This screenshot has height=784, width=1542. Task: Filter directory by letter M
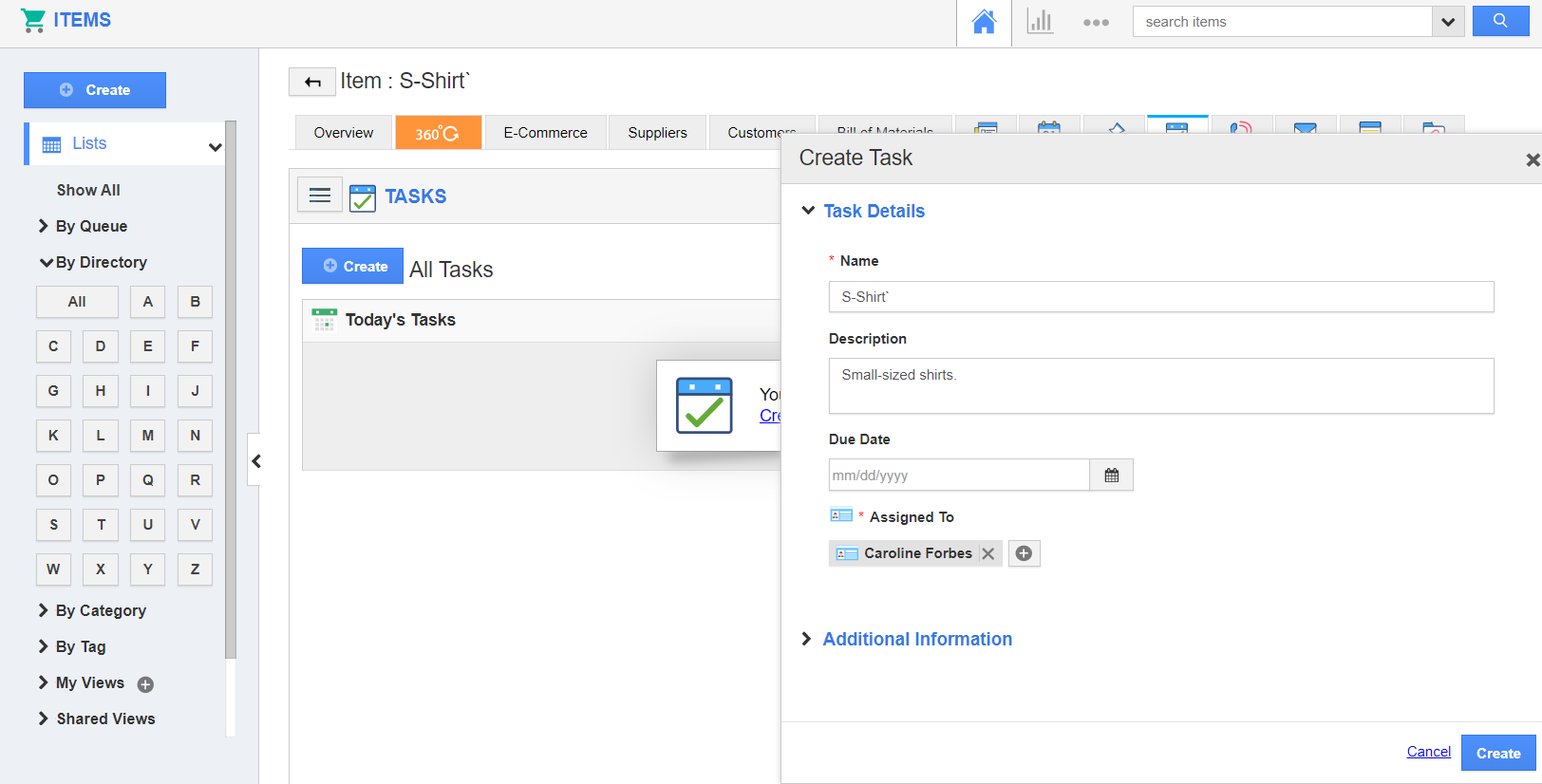click(147, 436)
